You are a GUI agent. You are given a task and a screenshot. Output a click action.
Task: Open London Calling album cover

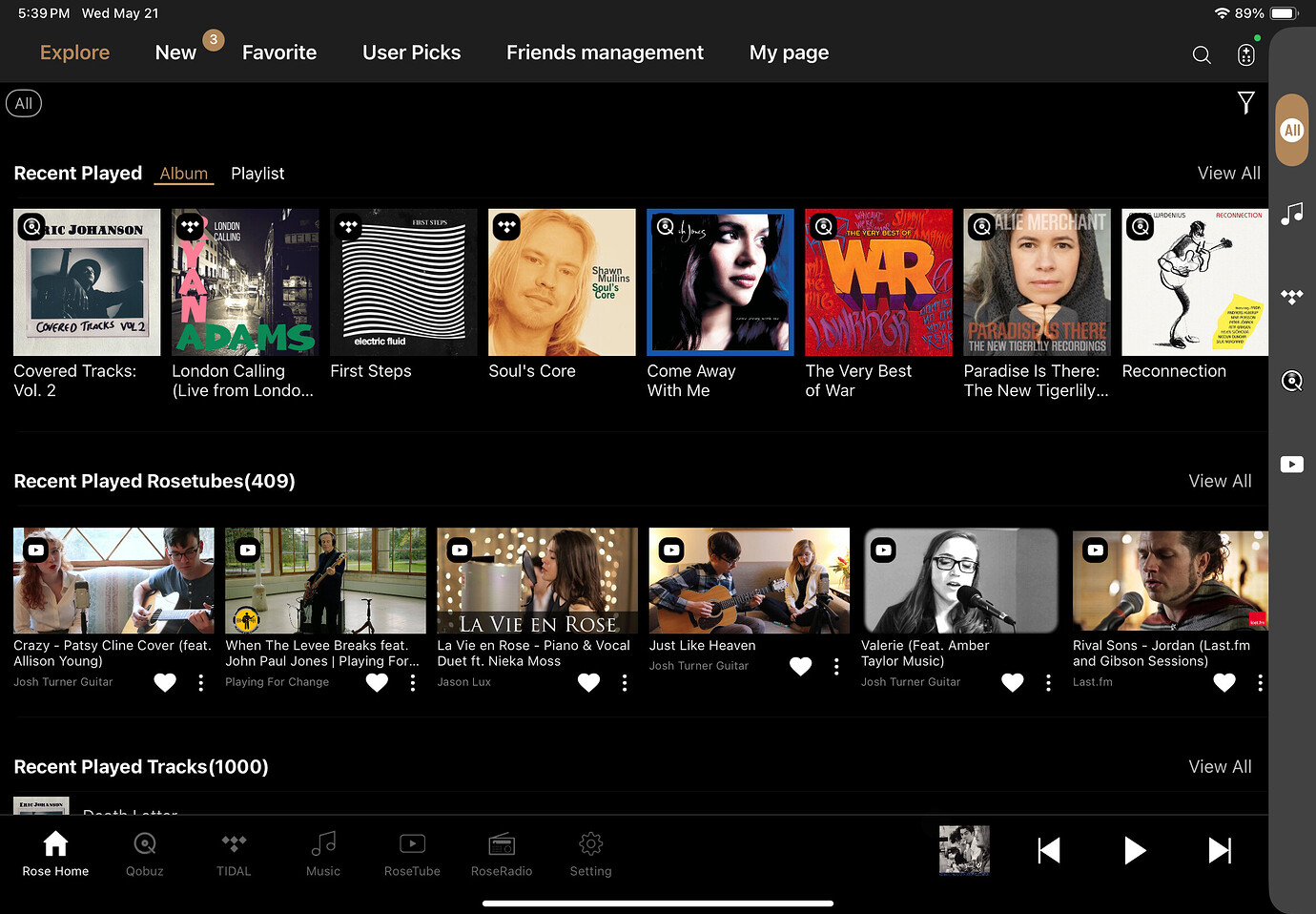pyautogui.click(x=245, y=282)
